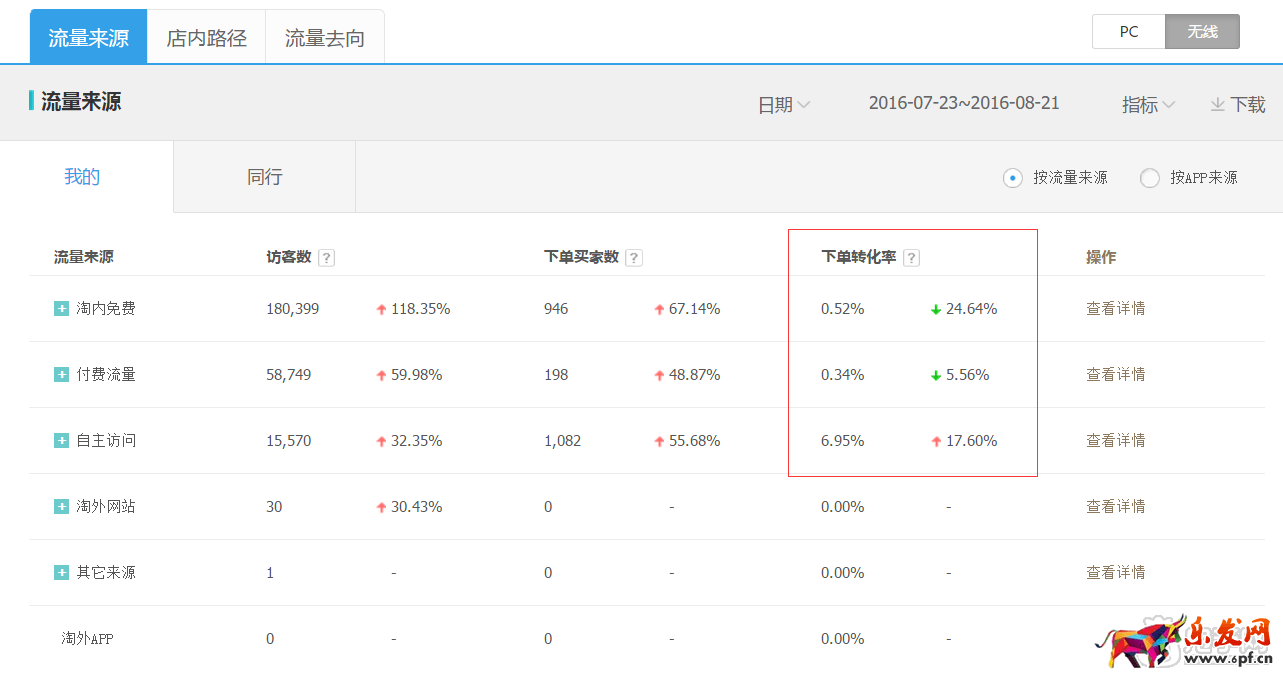Click 查看详情 for 淘内免费 row
Viewport: 1283px width, 679px height.
coord(1116,309)
